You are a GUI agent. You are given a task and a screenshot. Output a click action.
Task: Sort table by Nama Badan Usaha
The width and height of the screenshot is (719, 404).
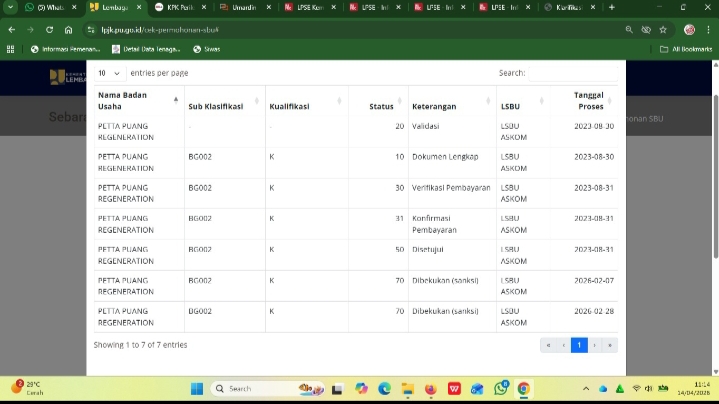click(x=134, y=100)
